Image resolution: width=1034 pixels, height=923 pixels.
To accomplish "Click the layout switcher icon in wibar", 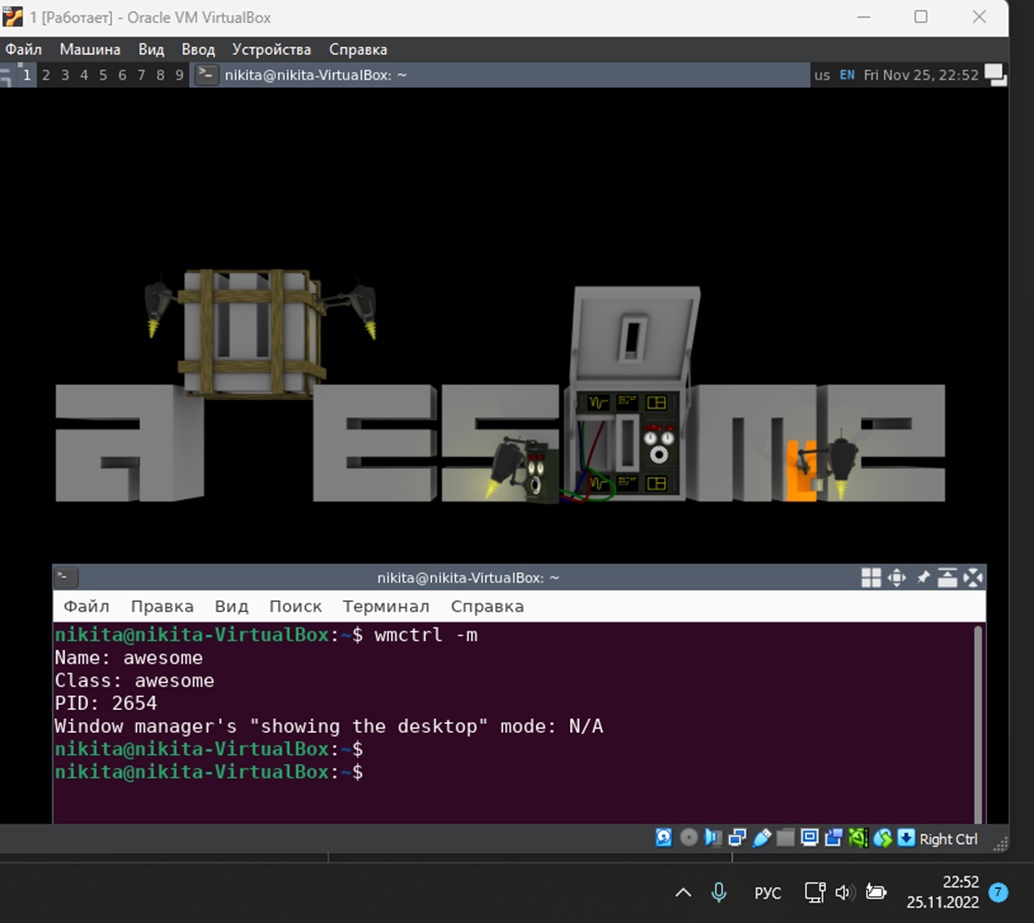I will tap(995, 75).
